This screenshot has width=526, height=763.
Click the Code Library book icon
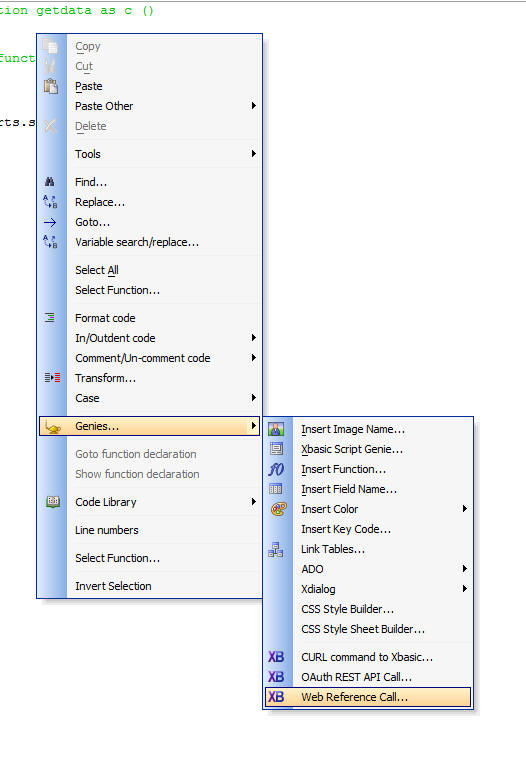coord(53,502)
